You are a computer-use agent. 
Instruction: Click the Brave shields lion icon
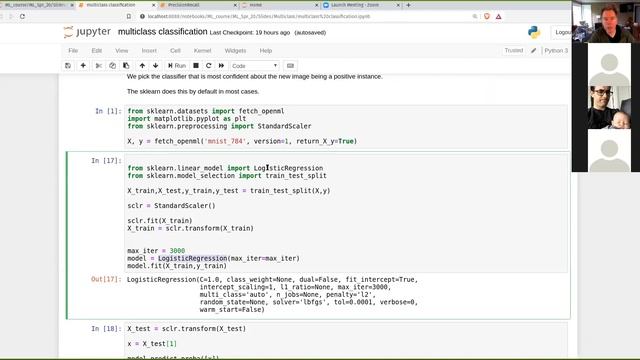(487, 16)
